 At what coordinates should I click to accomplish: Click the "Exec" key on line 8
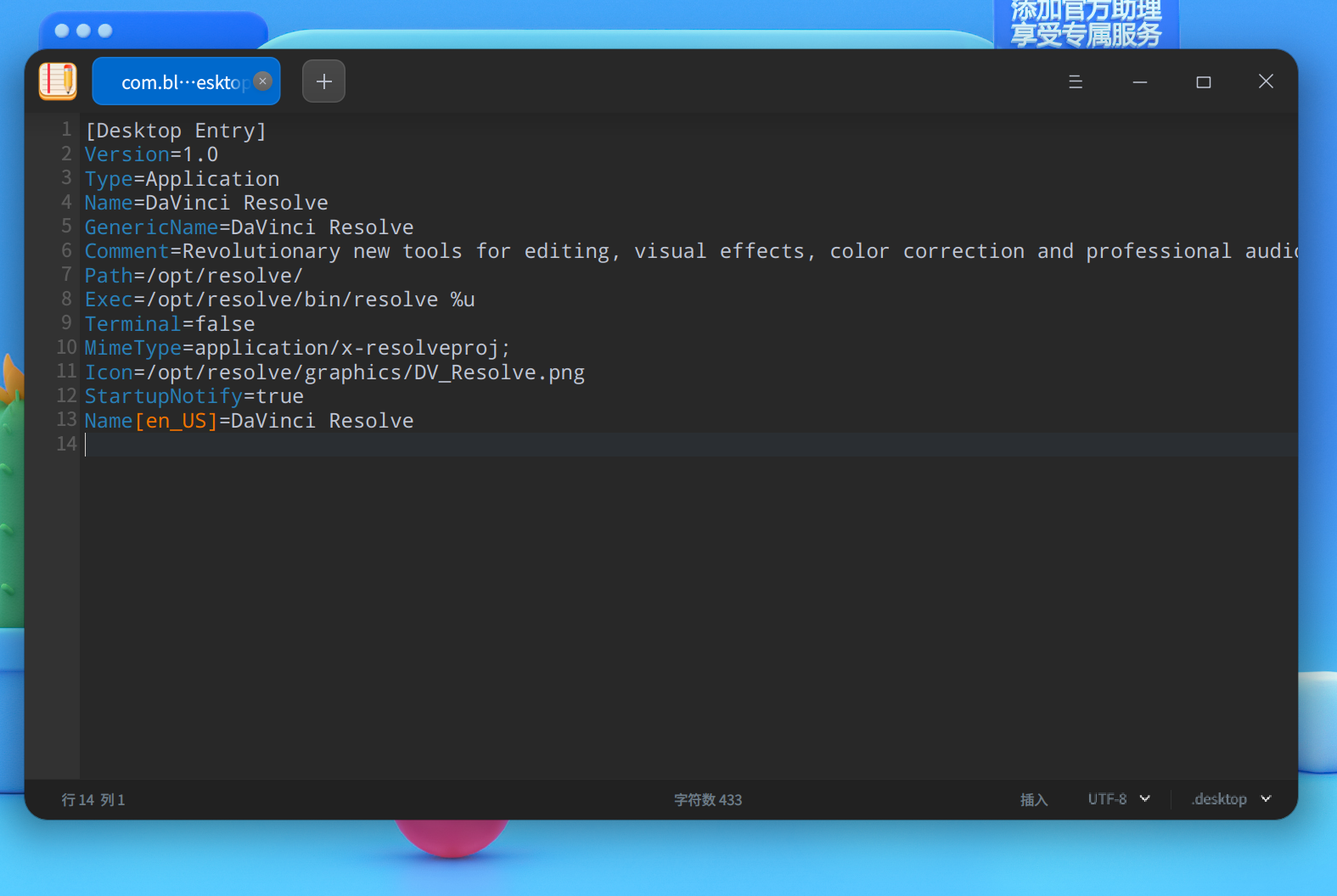pyautogui.click(x=109, y=300)
